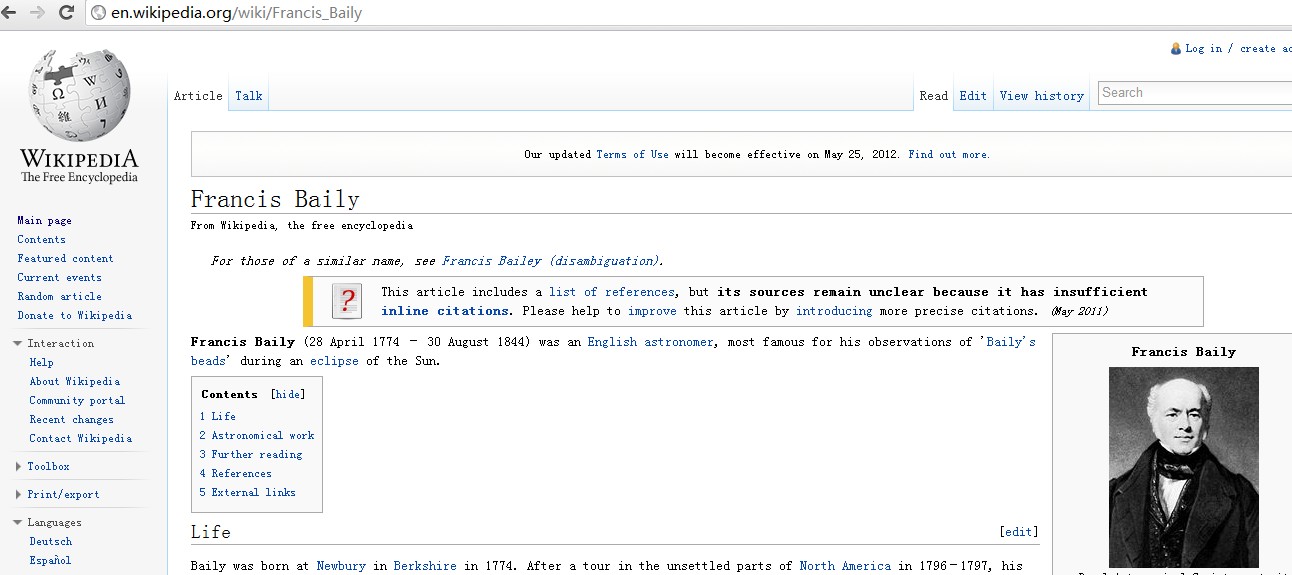
Task: Open the Francis Baily portrait image
Action: pyautogui.click(x=1183, y=467)
